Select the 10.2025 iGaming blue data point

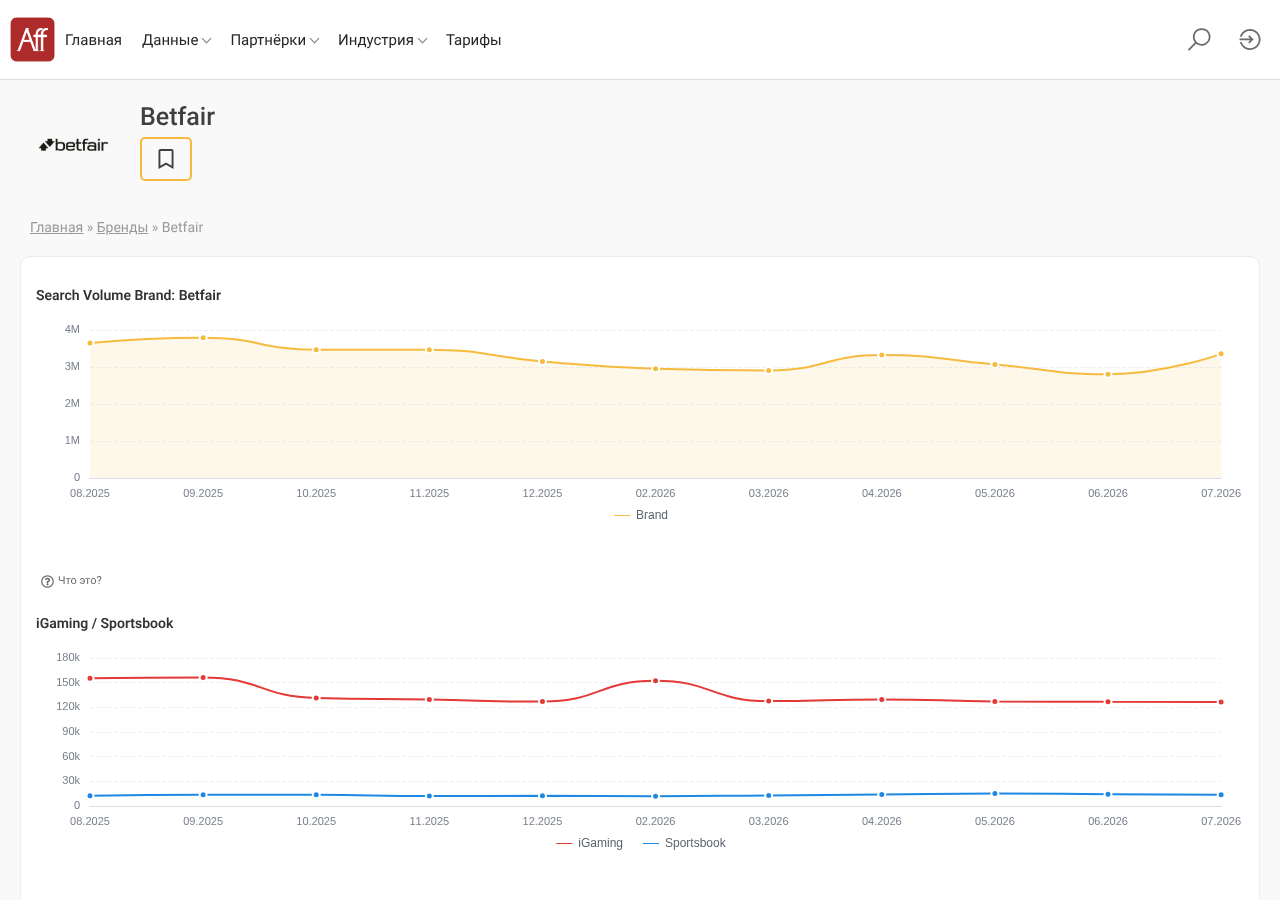click(x=316, y=795)
